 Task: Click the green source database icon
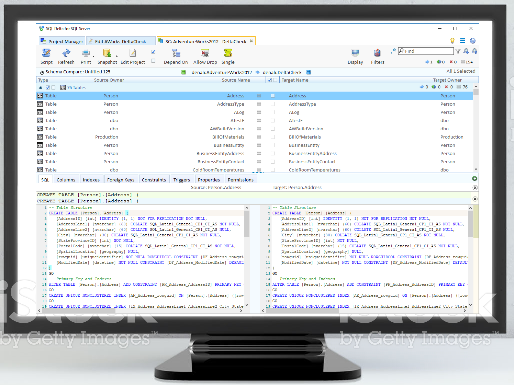pyautogui.click(x=183, y=72)
